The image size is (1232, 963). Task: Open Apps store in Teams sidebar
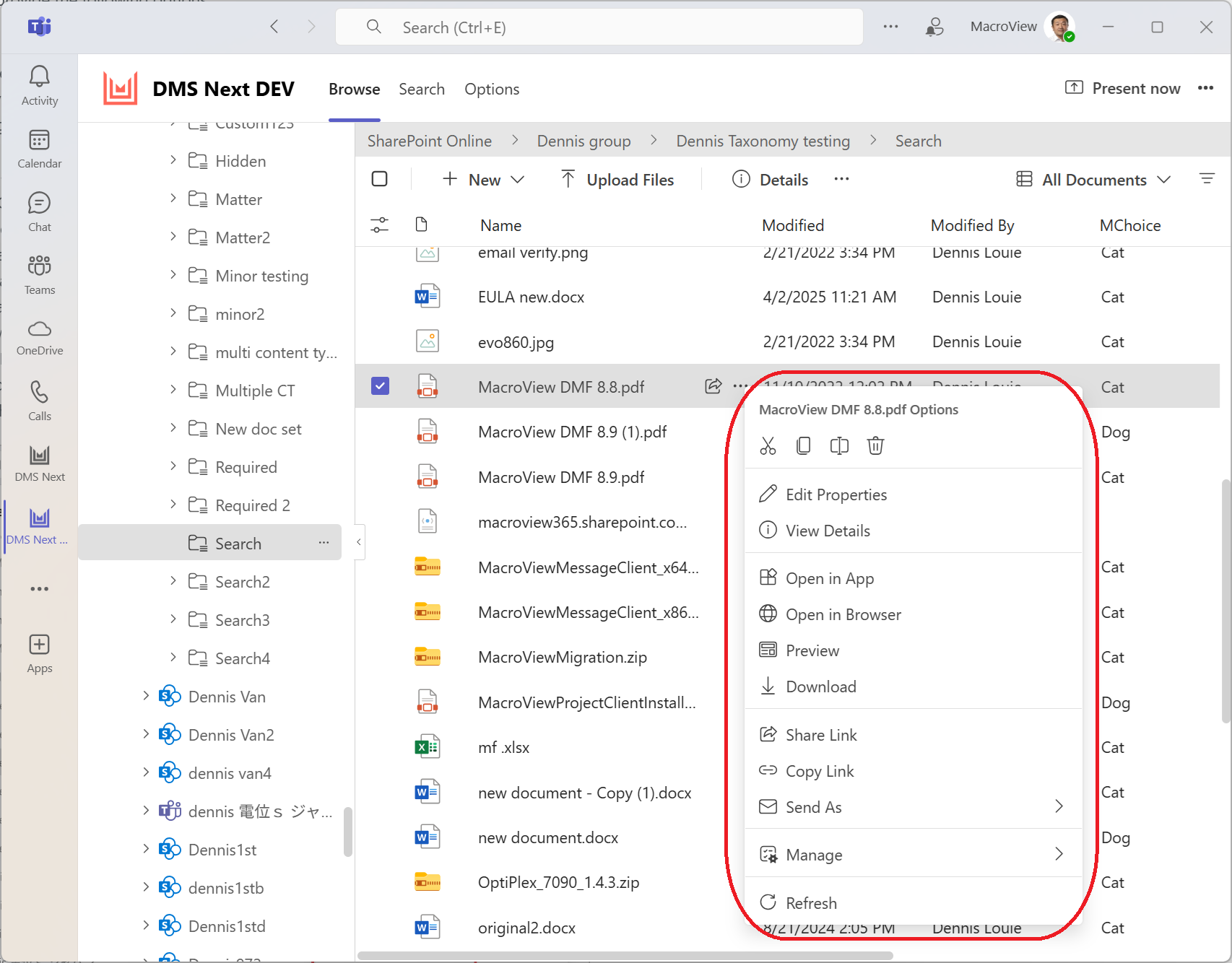[x=40, y=654]
